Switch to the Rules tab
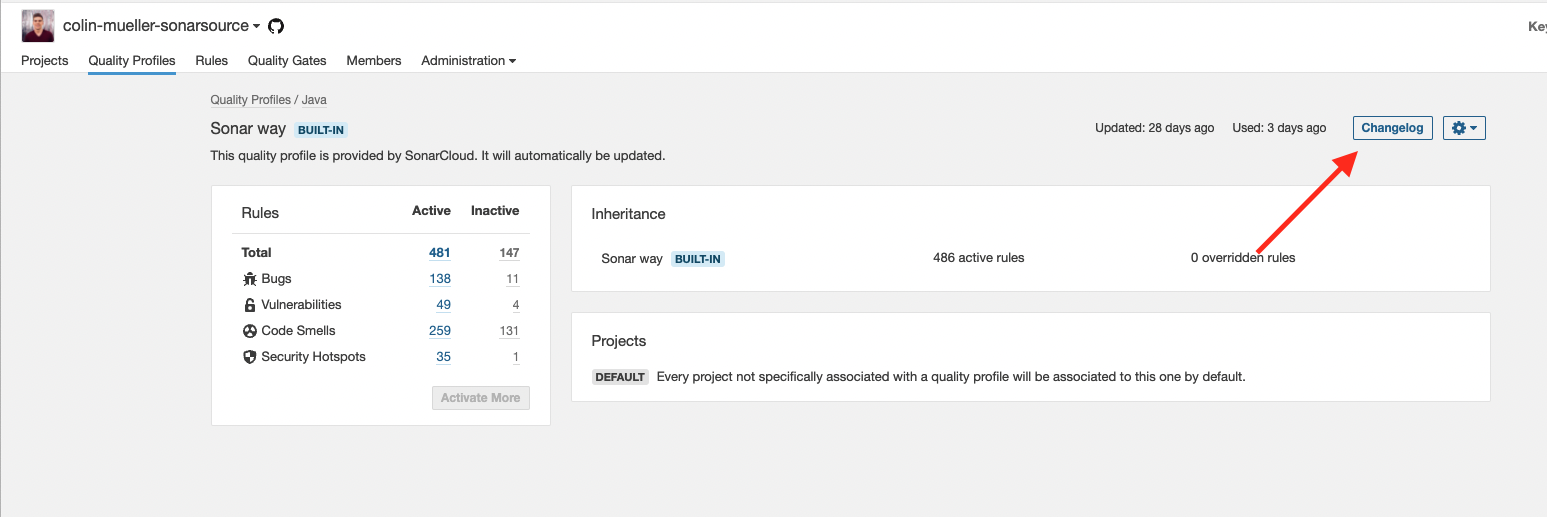 click(212, 61)
